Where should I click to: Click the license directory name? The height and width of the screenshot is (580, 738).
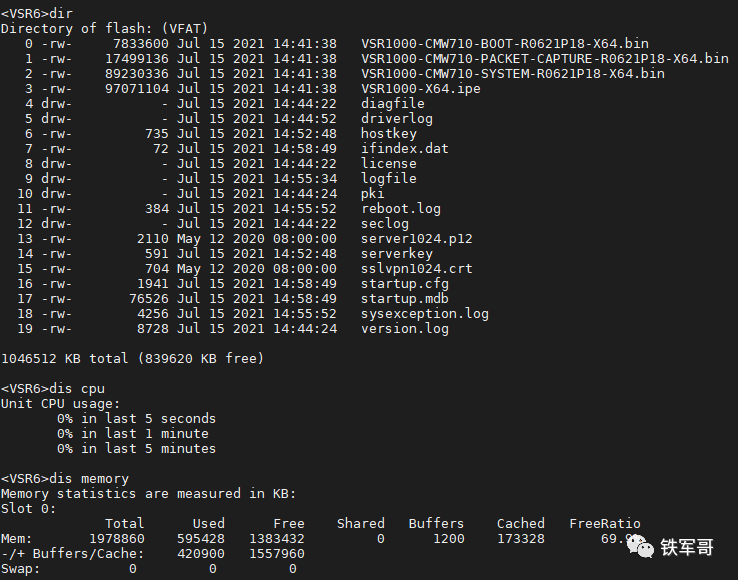tap(389, 164)
